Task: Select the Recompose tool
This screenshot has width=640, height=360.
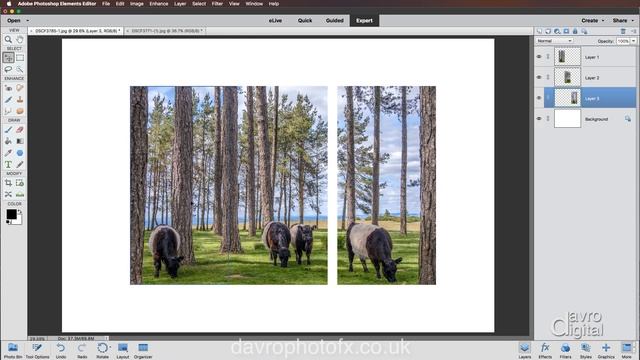Action: pyautogui.click(x=20, y=183)
